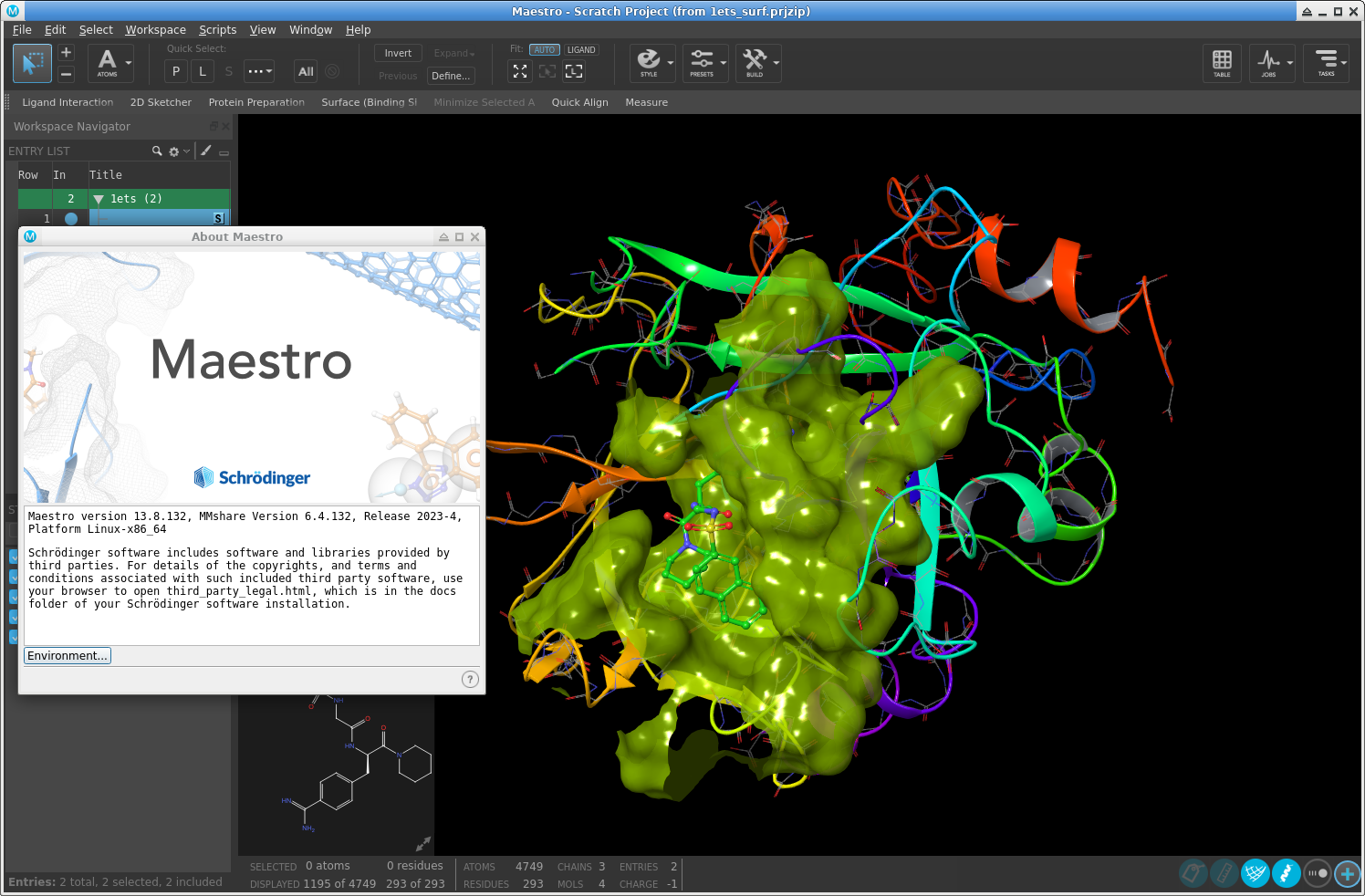1365x896 pixels.
Task: Open the Presets tool
Action: pyautogui.click(x=702, y=63)
